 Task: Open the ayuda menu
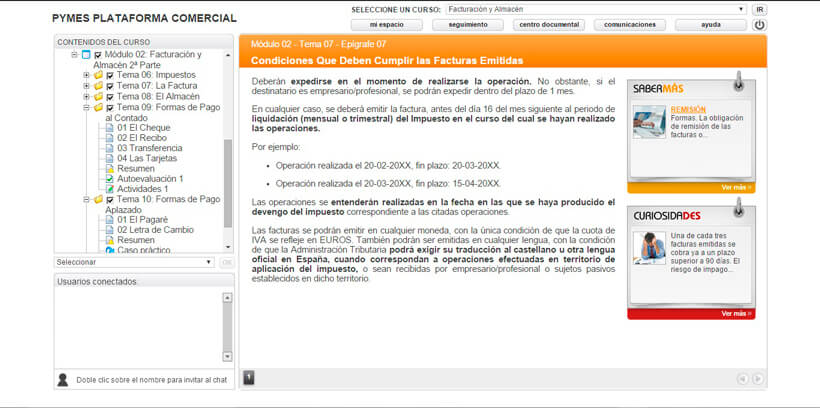pos(711,25)
